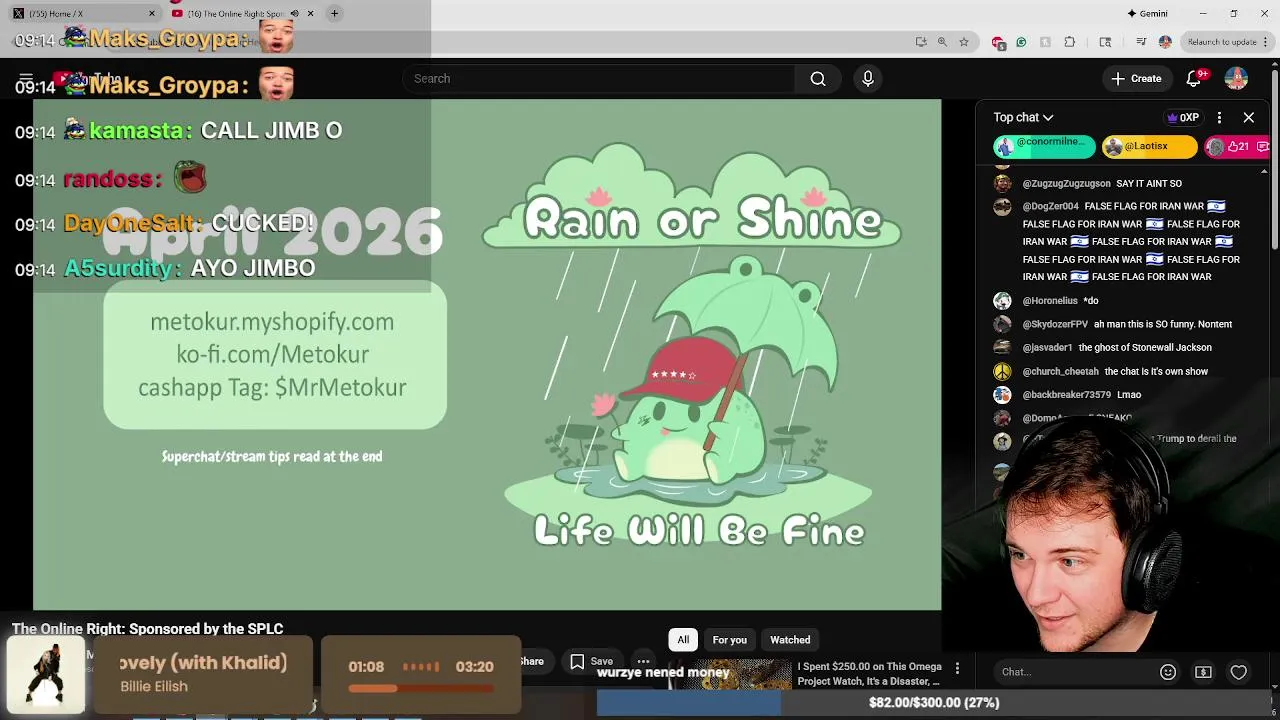This screenshot has width=1280, height=720.
Task: Open the YouTube account avatar menu
Action: tap(1236, 79)
